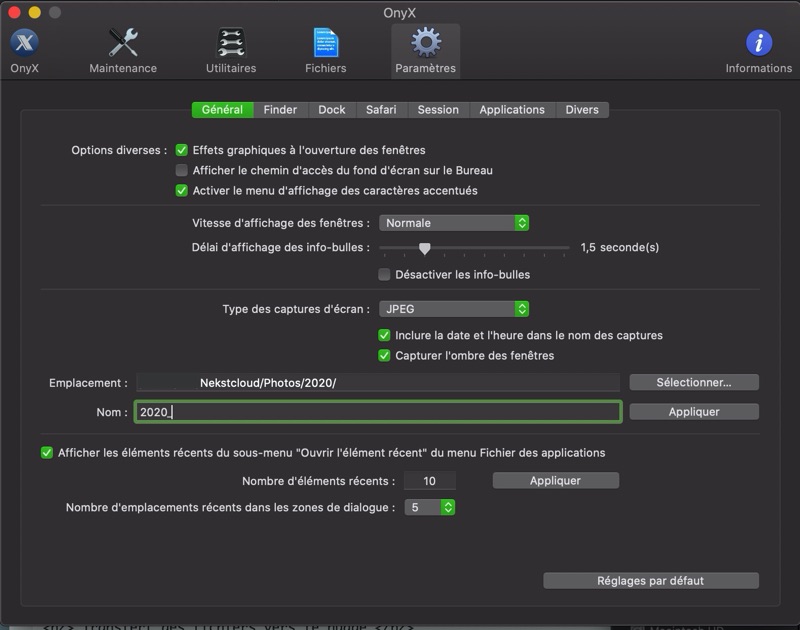800x630 pixels.
Task: Open the Maintenance tools icon
Action: coord(123,44)
